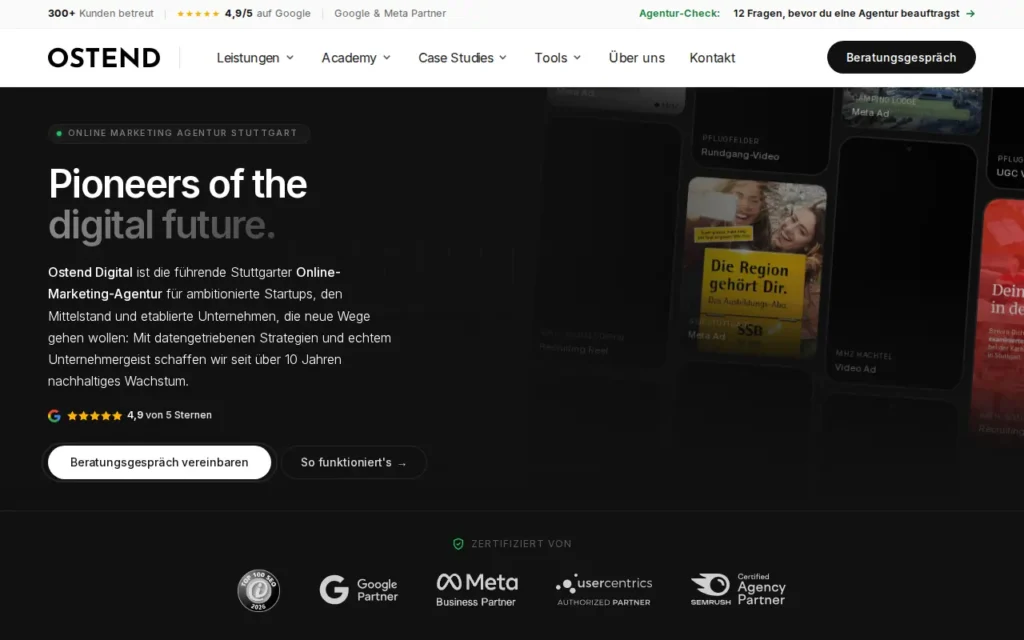Screen dimensions: 1024x640
Task: Click 300+ Kunden betreut text
Action: [101, 13]
